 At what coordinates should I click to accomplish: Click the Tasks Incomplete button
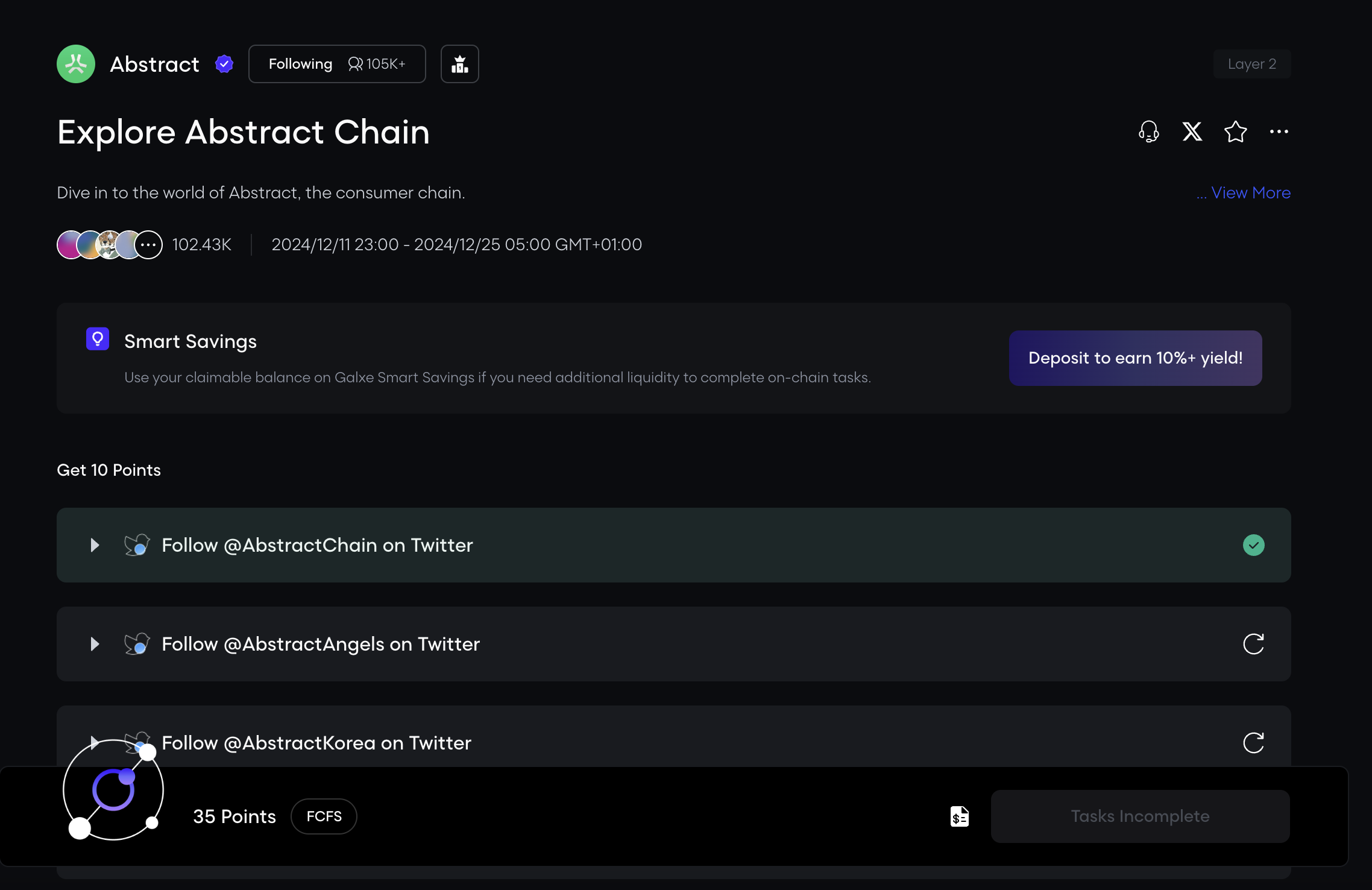(1140, 816)
